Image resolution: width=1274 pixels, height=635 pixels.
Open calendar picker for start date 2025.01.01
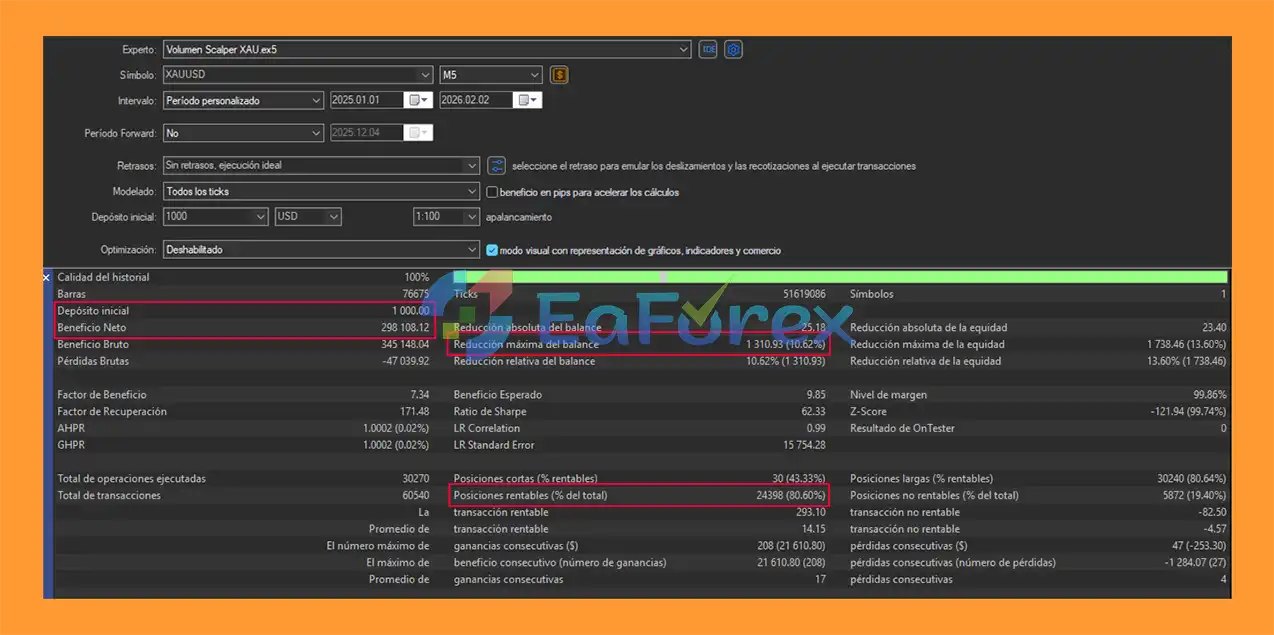click(x=417, y=100)
